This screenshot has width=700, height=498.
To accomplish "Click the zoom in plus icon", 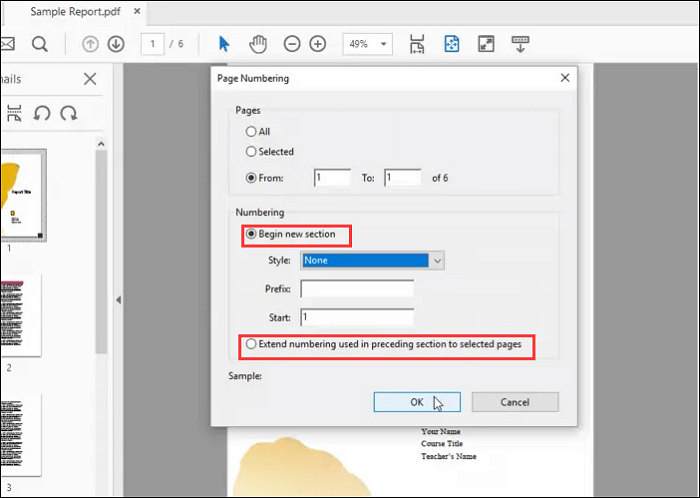I will pos(318,44).
